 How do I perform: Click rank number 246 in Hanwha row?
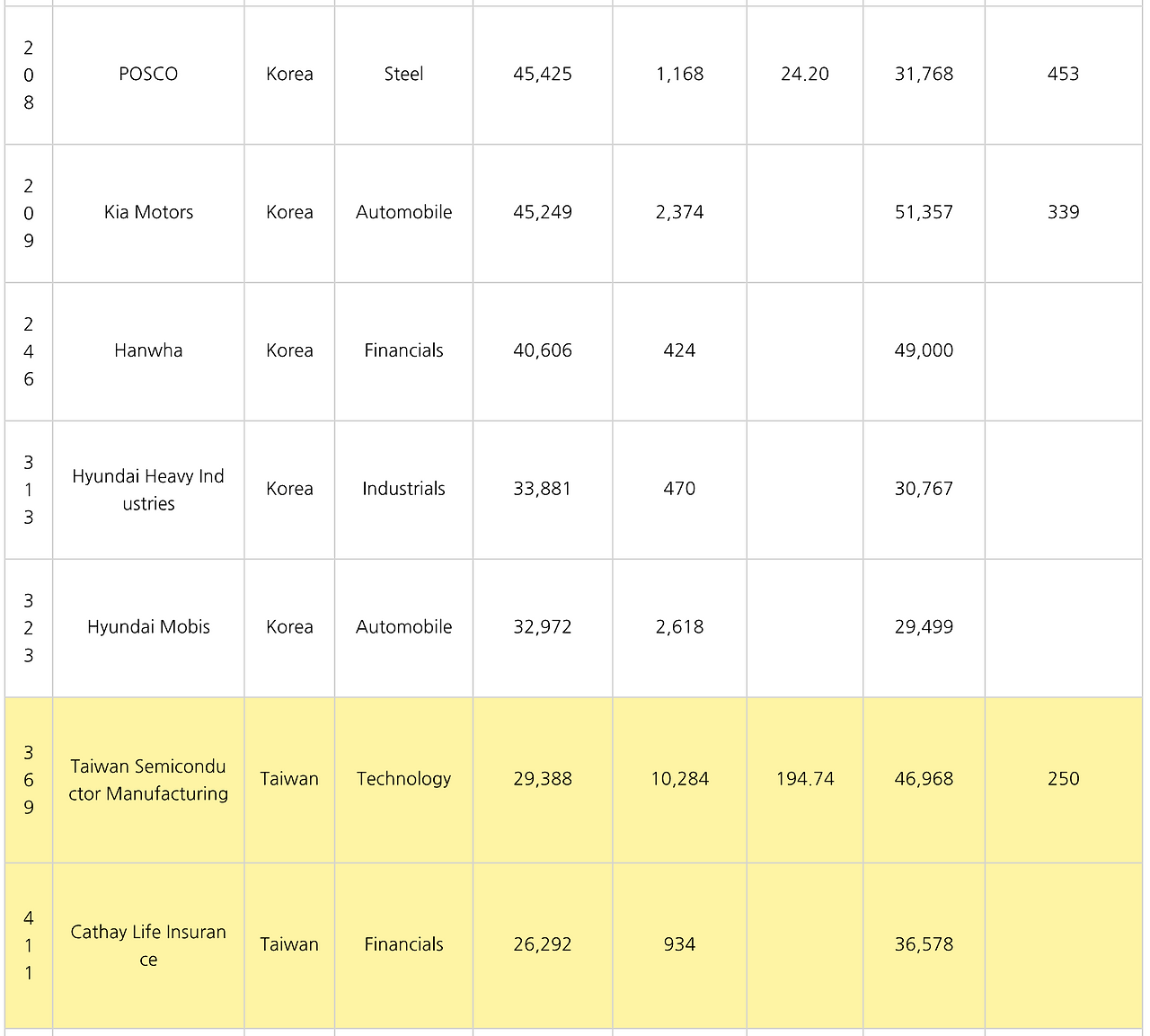29,351
